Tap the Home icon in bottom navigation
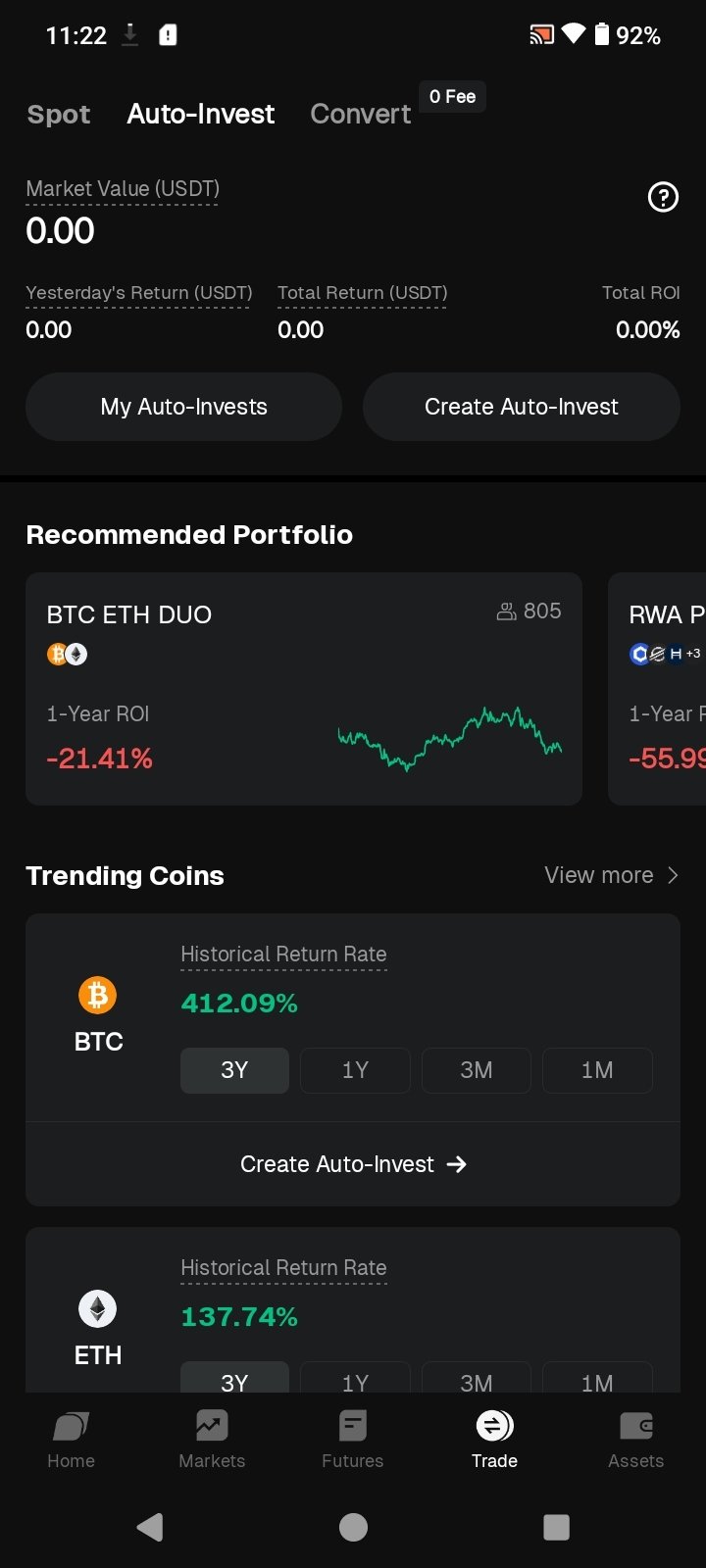 [71, 1426]
